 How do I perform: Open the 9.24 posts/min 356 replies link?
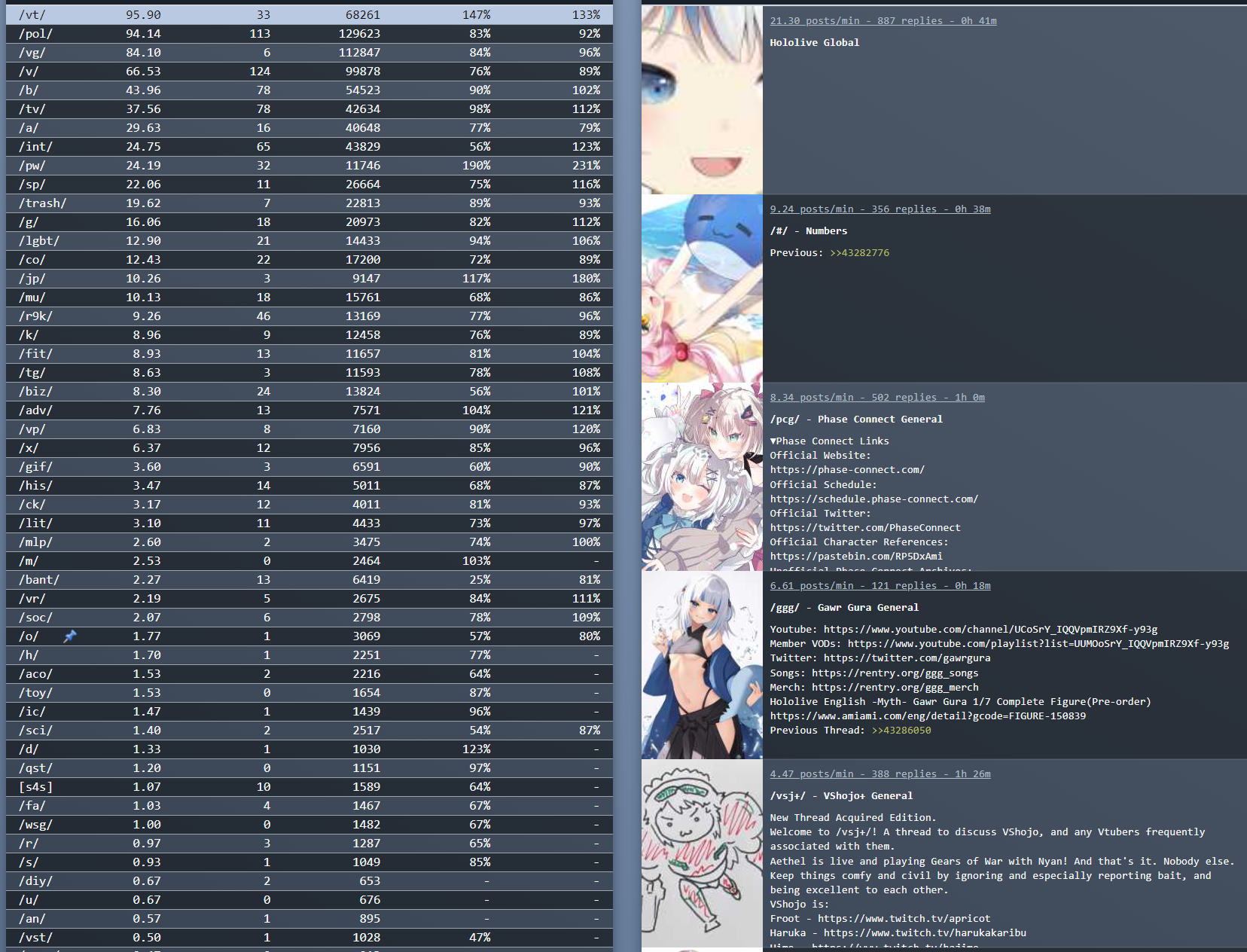(880, 209)
